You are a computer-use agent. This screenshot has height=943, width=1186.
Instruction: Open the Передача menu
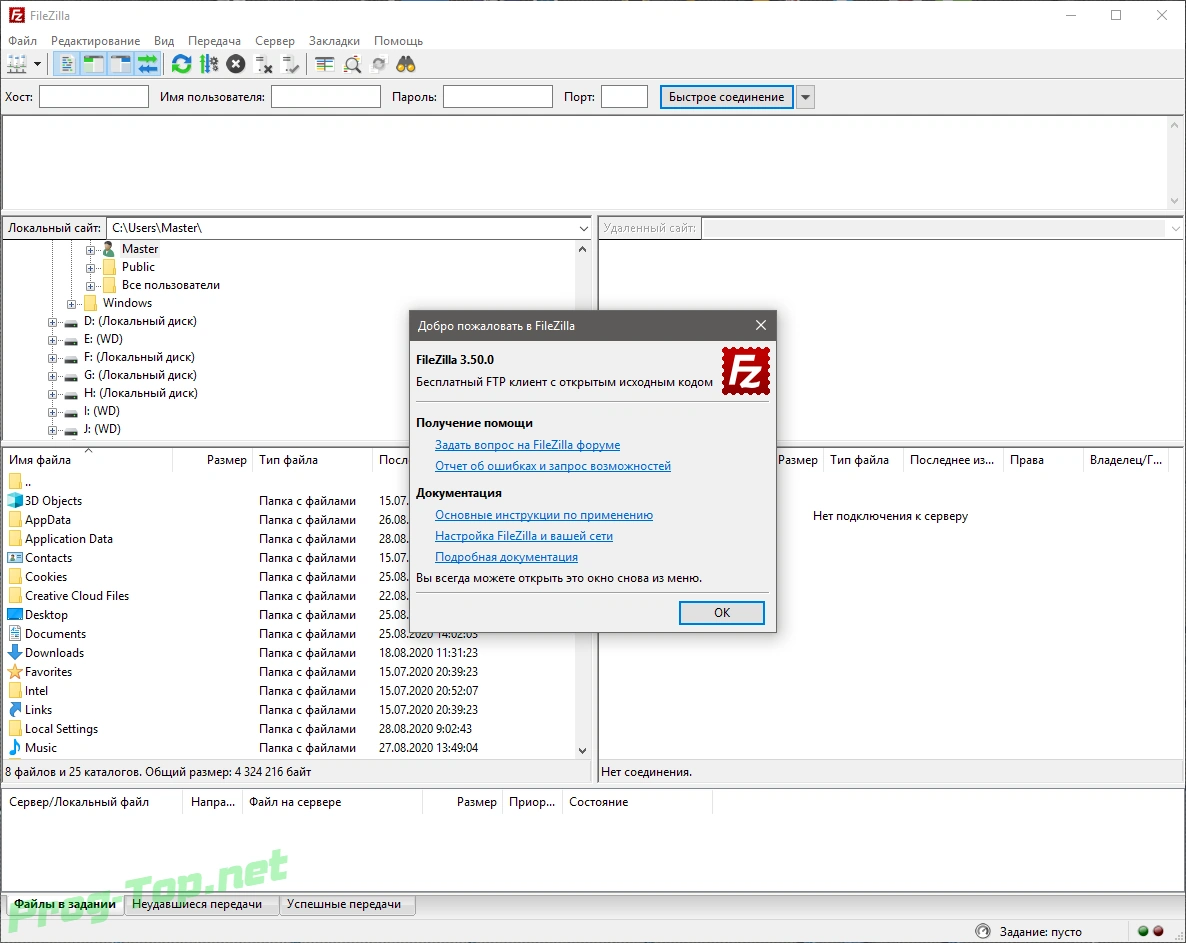pos(214,41)
